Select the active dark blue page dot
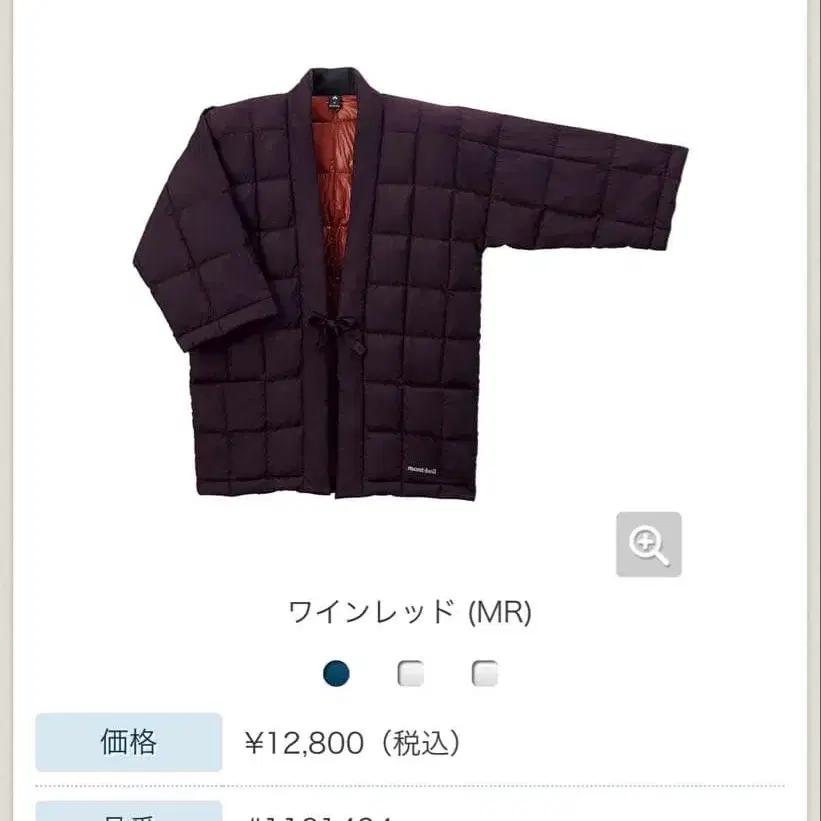The image size is (821, 821). (x=336, y=673)
